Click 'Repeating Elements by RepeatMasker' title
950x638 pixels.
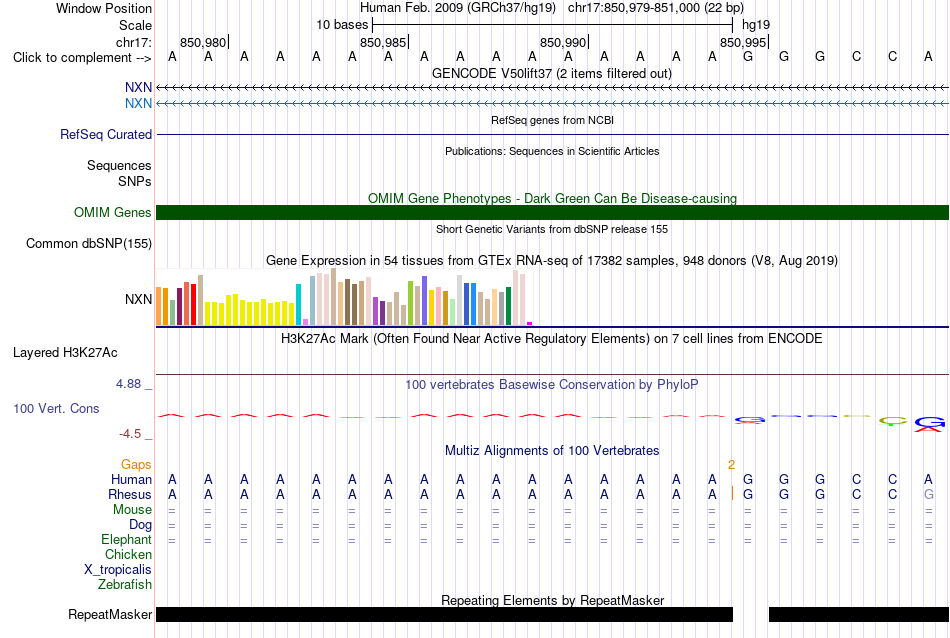click(x=552, y=600)
